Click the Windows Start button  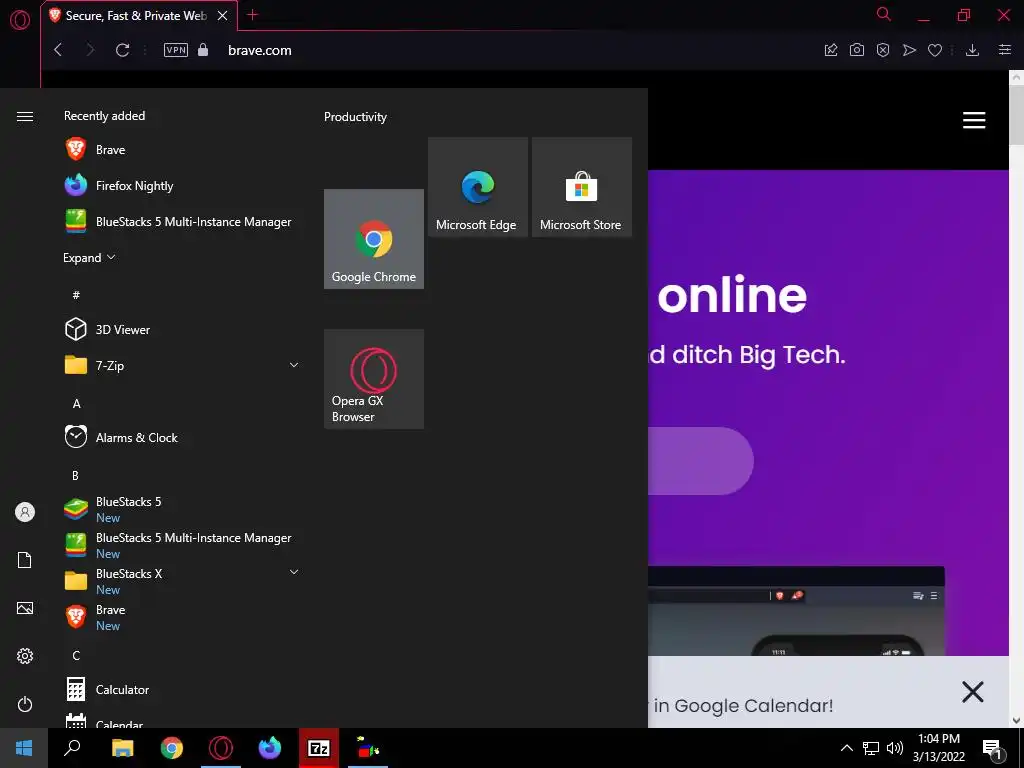tap(24, 748)
